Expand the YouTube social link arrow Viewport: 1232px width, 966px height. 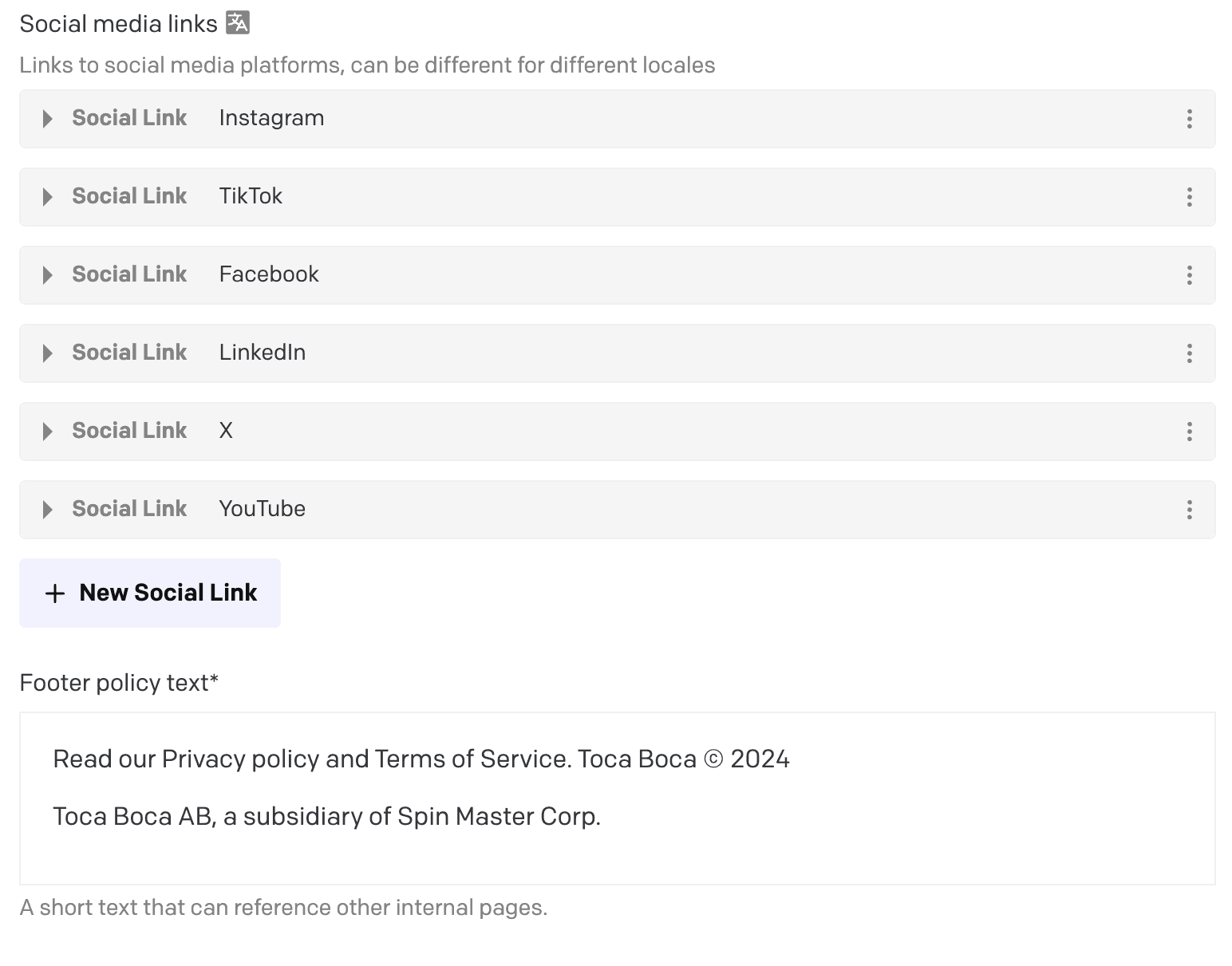point(47,510)
